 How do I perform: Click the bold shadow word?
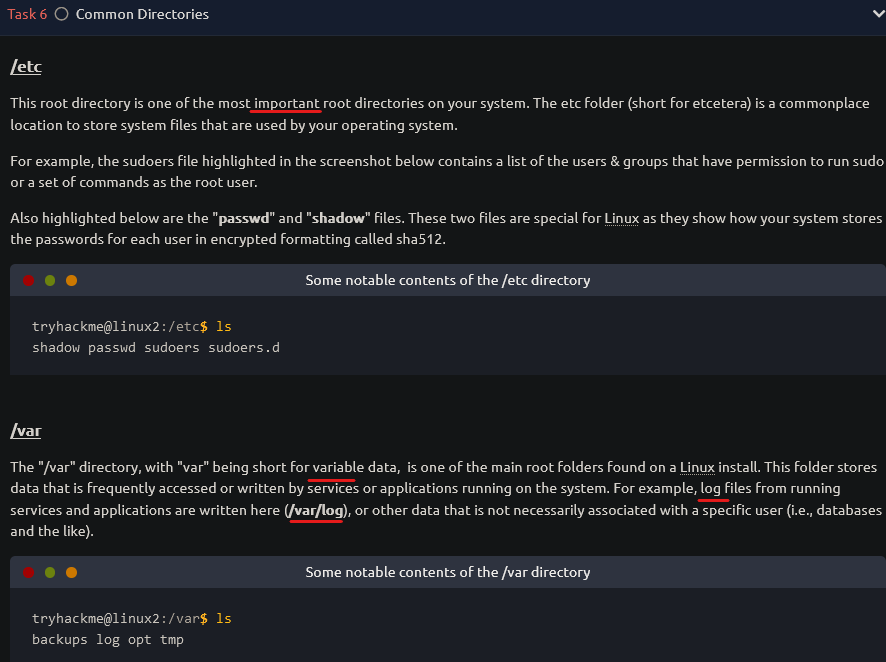coord(338,218)
